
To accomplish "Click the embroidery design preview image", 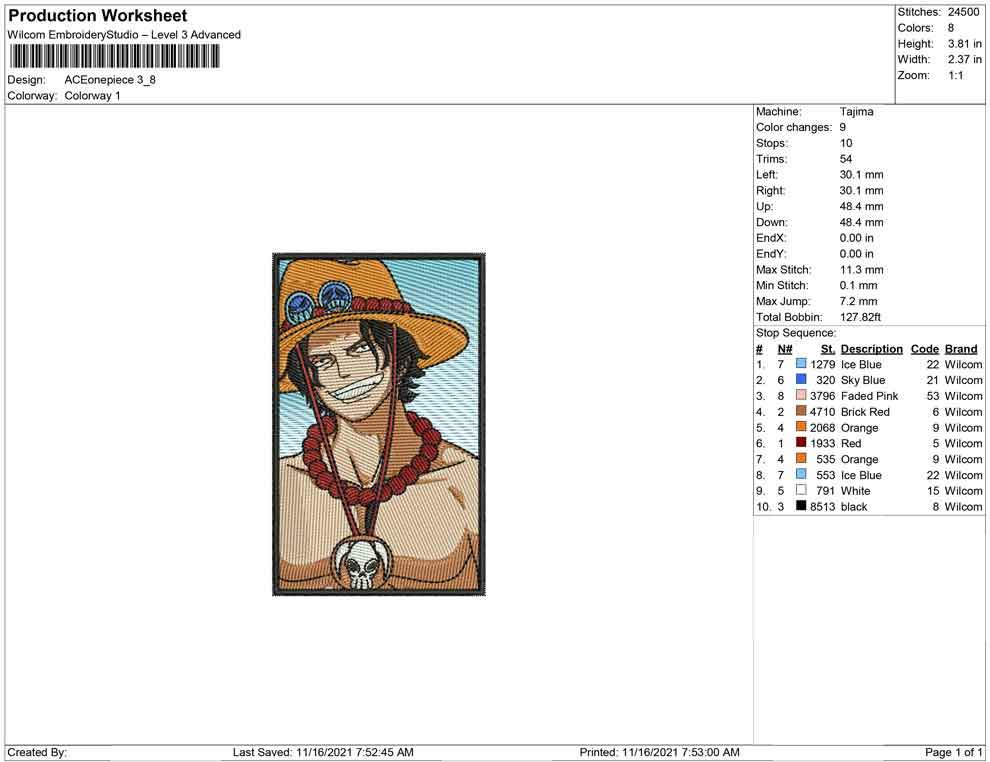I will point(379,424).
